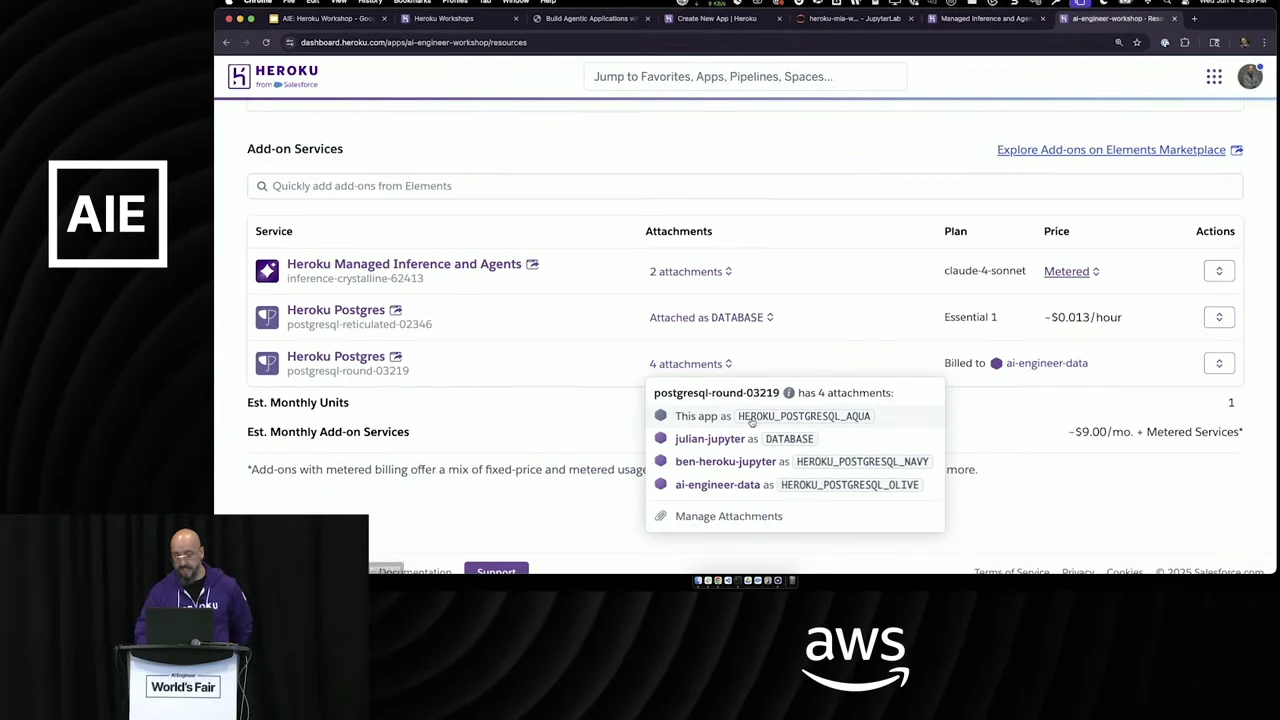Select HEROKU_POSTGRESQL_NAVY attachment name
Image resolution: width=1280 pixels, height=720 pixels.
tap(862, 462)
